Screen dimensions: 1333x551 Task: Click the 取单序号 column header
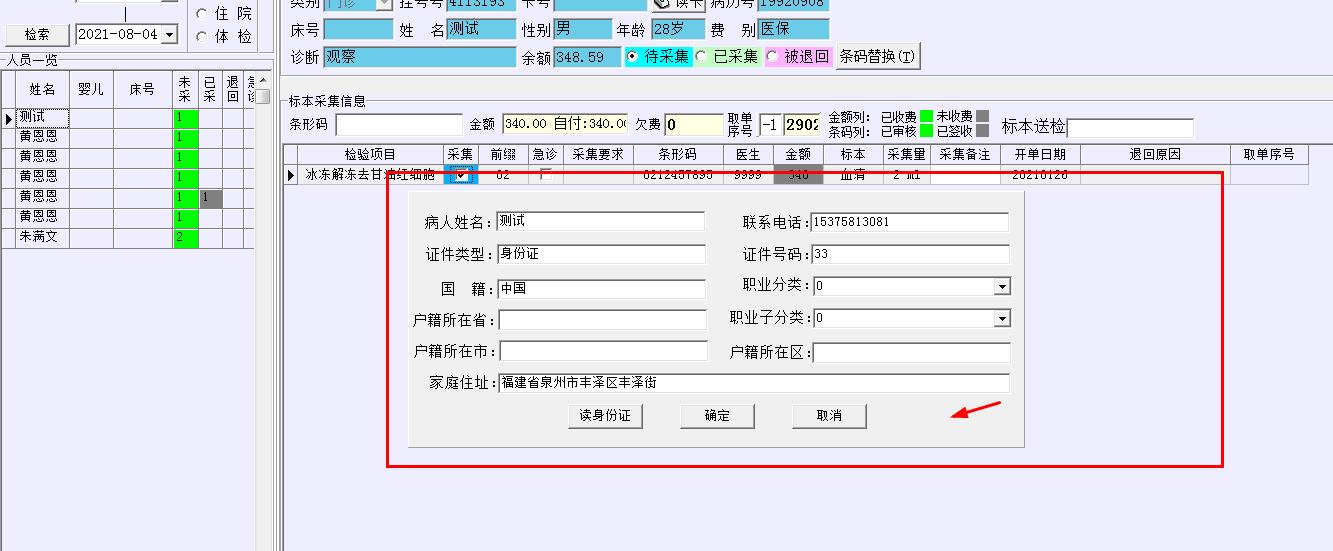coord(1269,154)
